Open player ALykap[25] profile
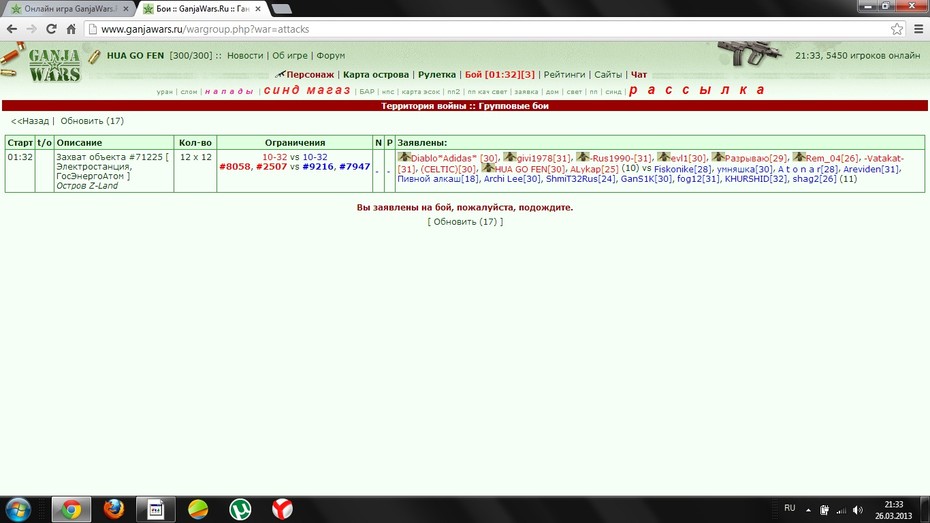This screenshot has height=523, width=930. (594, 169)
